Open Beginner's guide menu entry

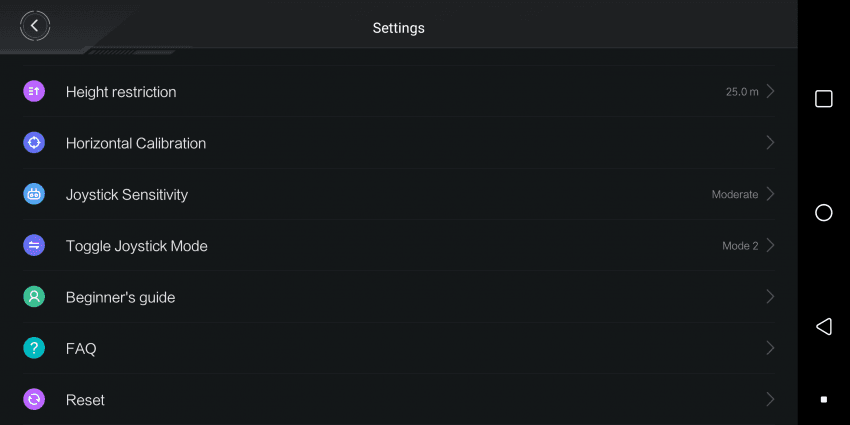399,297
